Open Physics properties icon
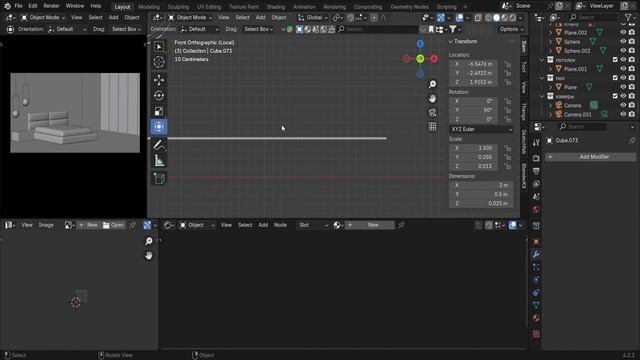Viewport: 640px width, 360px height. [x=536, y=280]
